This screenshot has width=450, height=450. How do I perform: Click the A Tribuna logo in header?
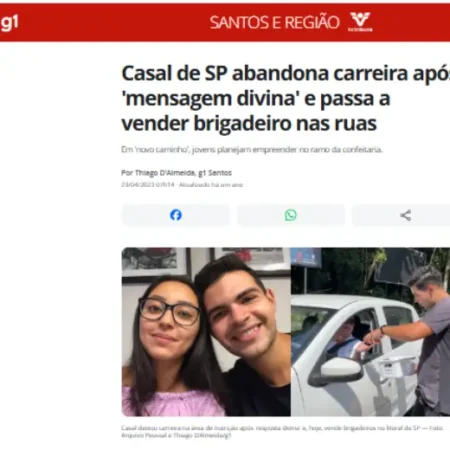[x=360, y=22]
